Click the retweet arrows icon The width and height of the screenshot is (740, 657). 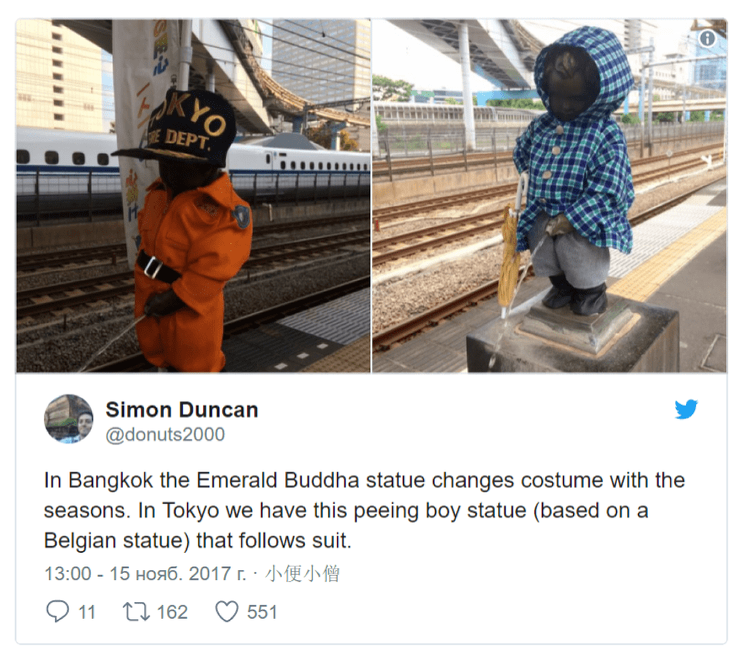(136, 612)
